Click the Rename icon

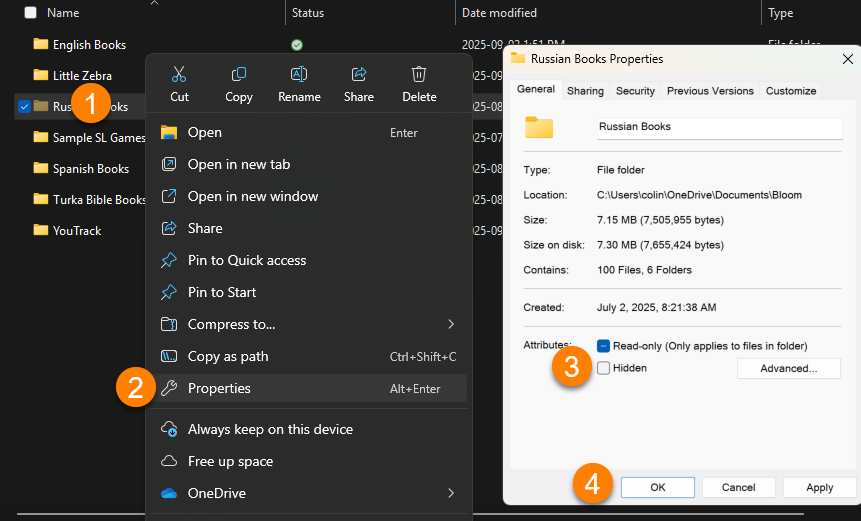tap(299, 75)
